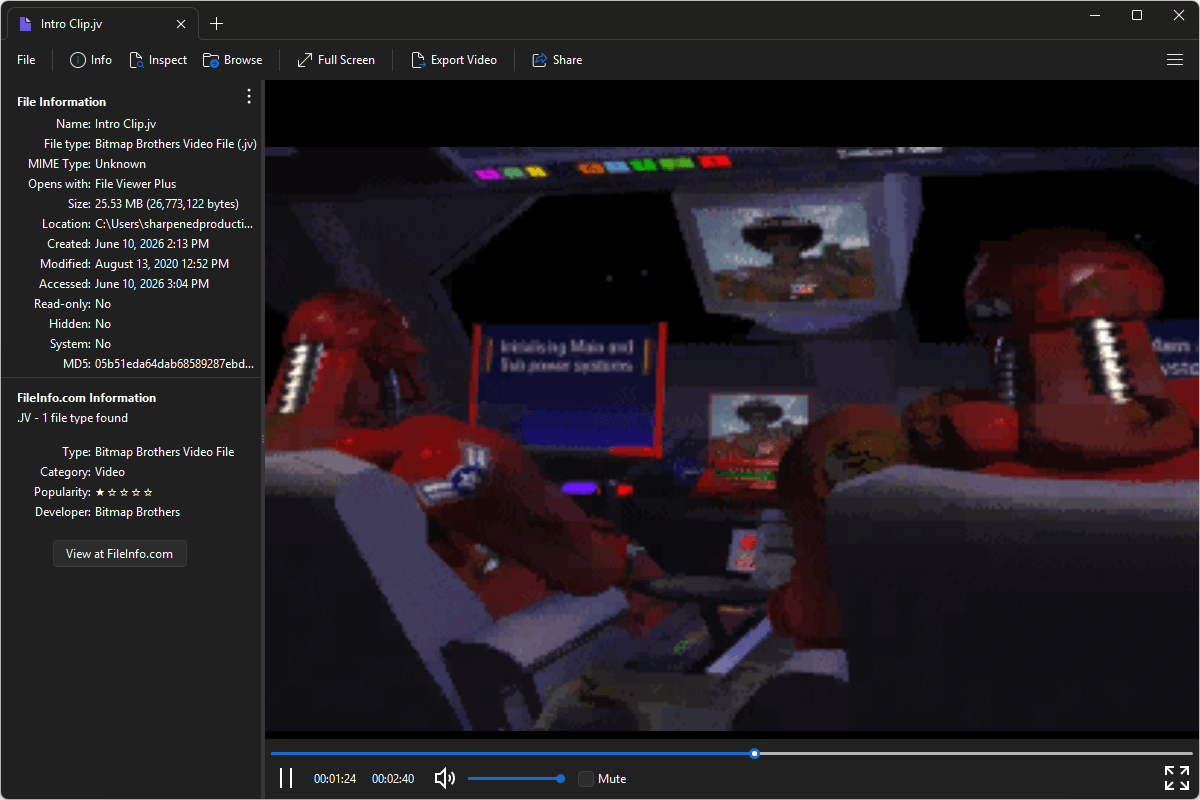Add a new tab with plus icon
Image resolution: width=1200 pixels, height=800 pixels.
click(217, 24)
